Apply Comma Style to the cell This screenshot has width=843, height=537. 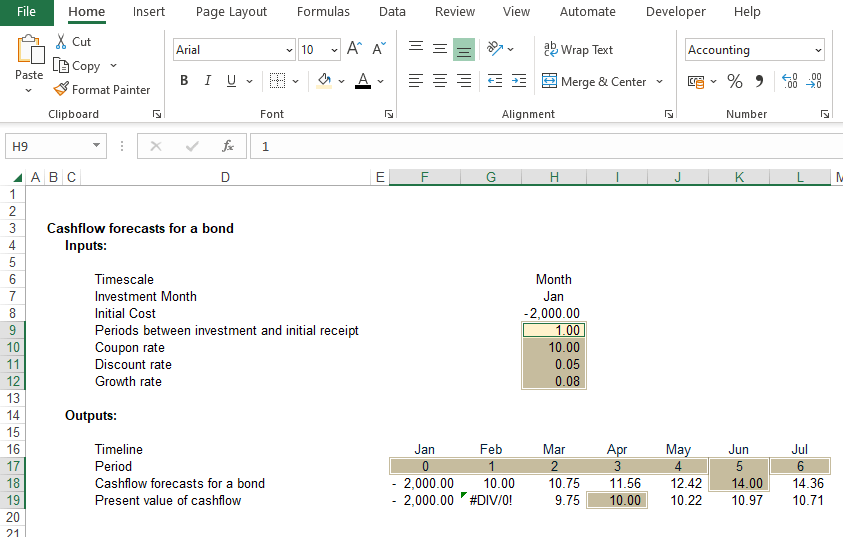click(x=759, y=81)
